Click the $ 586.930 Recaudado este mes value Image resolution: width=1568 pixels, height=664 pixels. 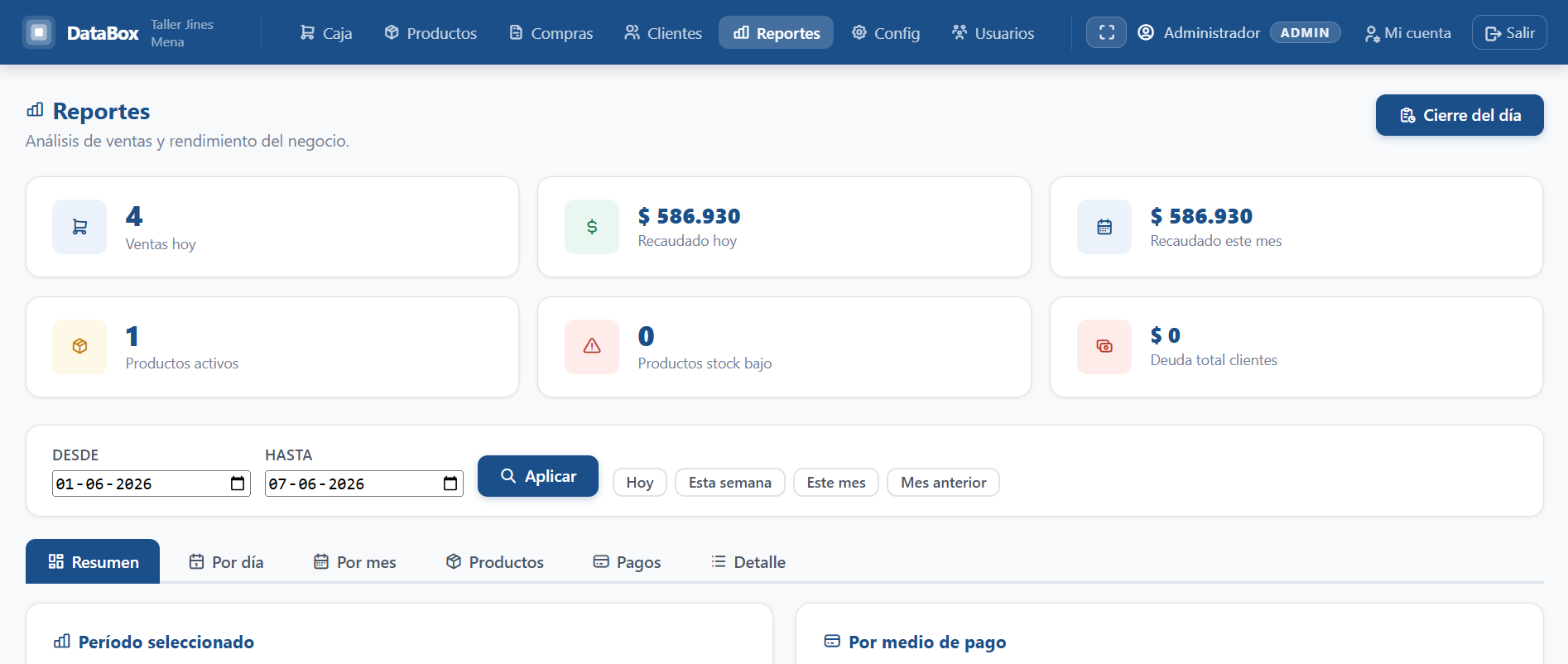[x=1201, y=216]
